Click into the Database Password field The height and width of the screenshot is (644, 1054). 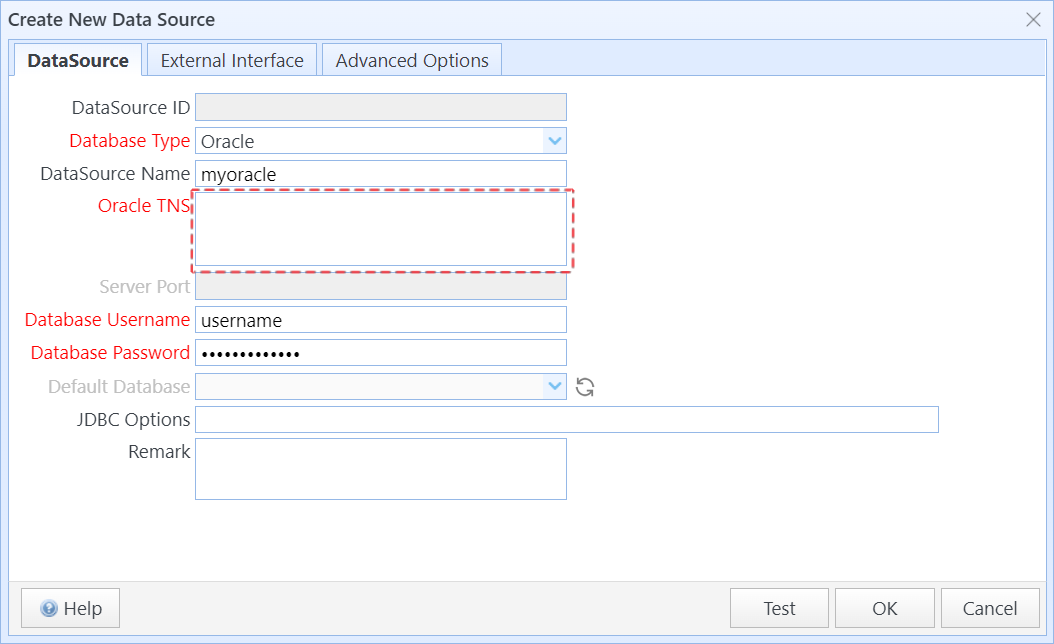[381, 353]
